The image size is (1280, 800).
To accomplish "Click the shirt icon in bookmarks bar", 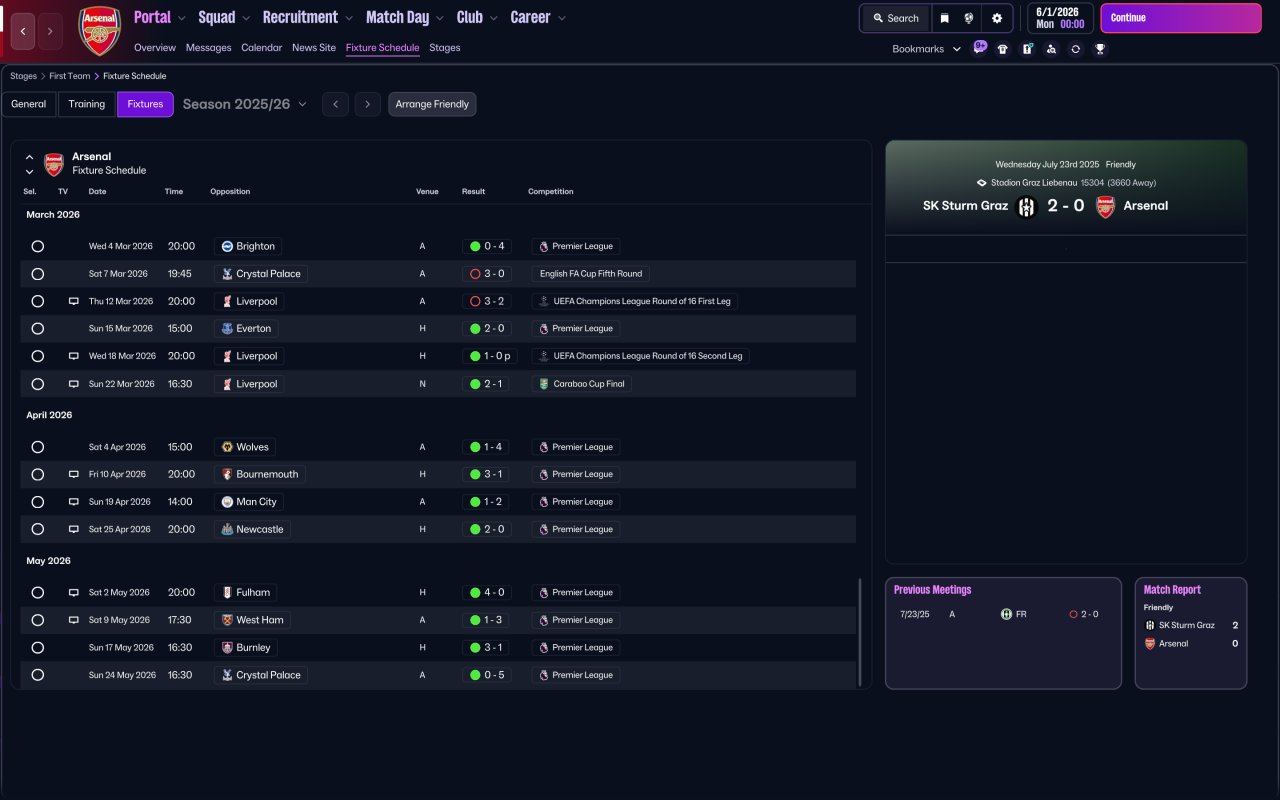I will tap(1003, 49).
